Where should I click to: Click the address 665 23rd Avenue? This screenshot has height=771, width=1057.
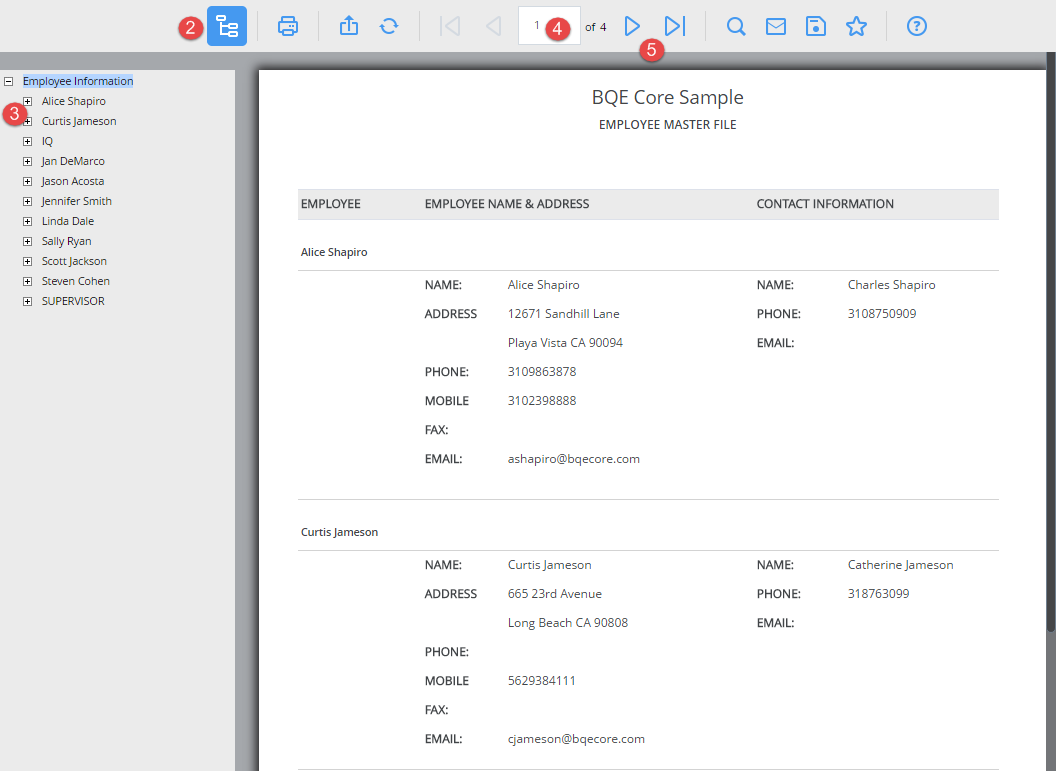pos(555,594)
